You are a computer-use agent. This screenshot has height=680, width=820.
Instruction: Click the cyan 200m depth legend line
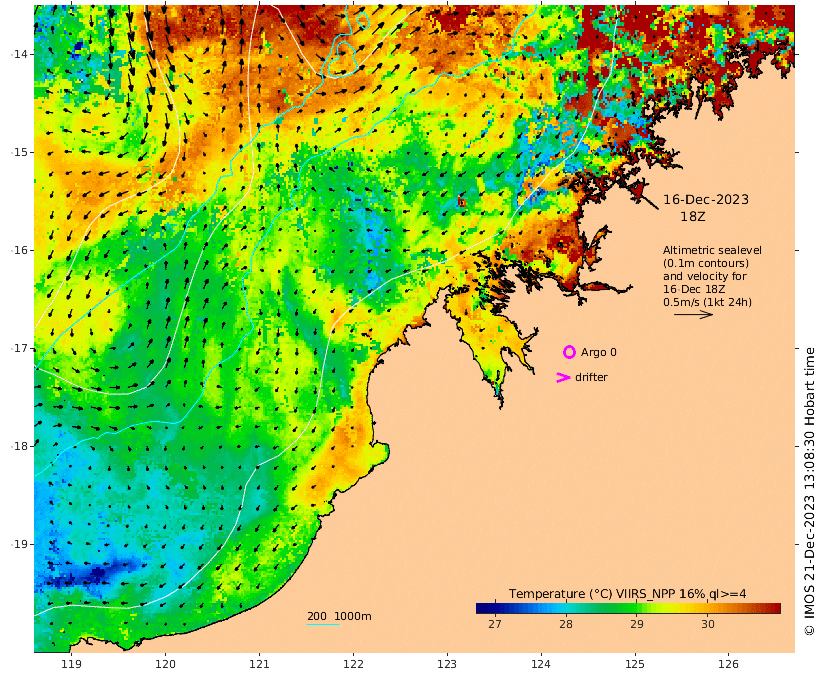(x=323, y=624)
